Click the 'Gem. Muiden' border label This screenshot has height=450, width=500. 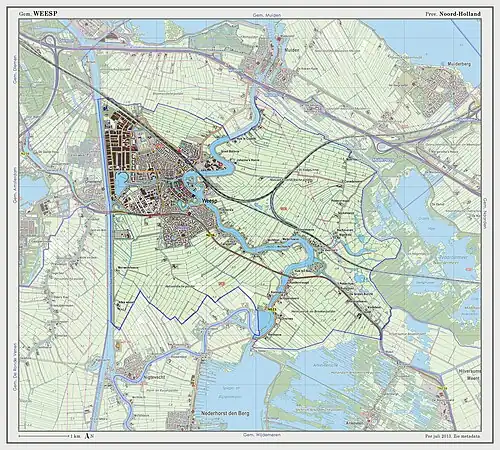(267, 15)
